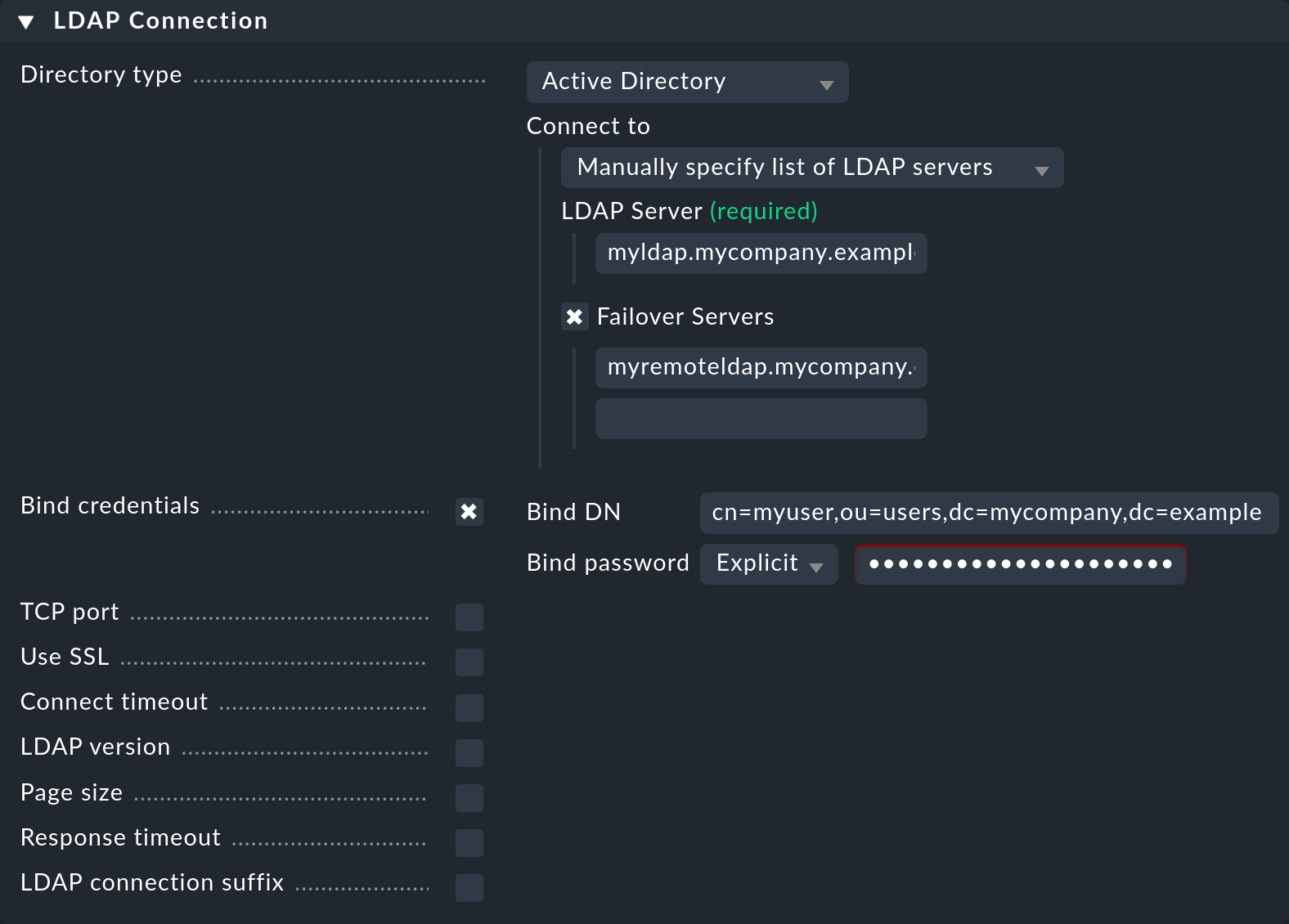Open Manually specify list of LDAP servers dropdown

tap(811, 168)
